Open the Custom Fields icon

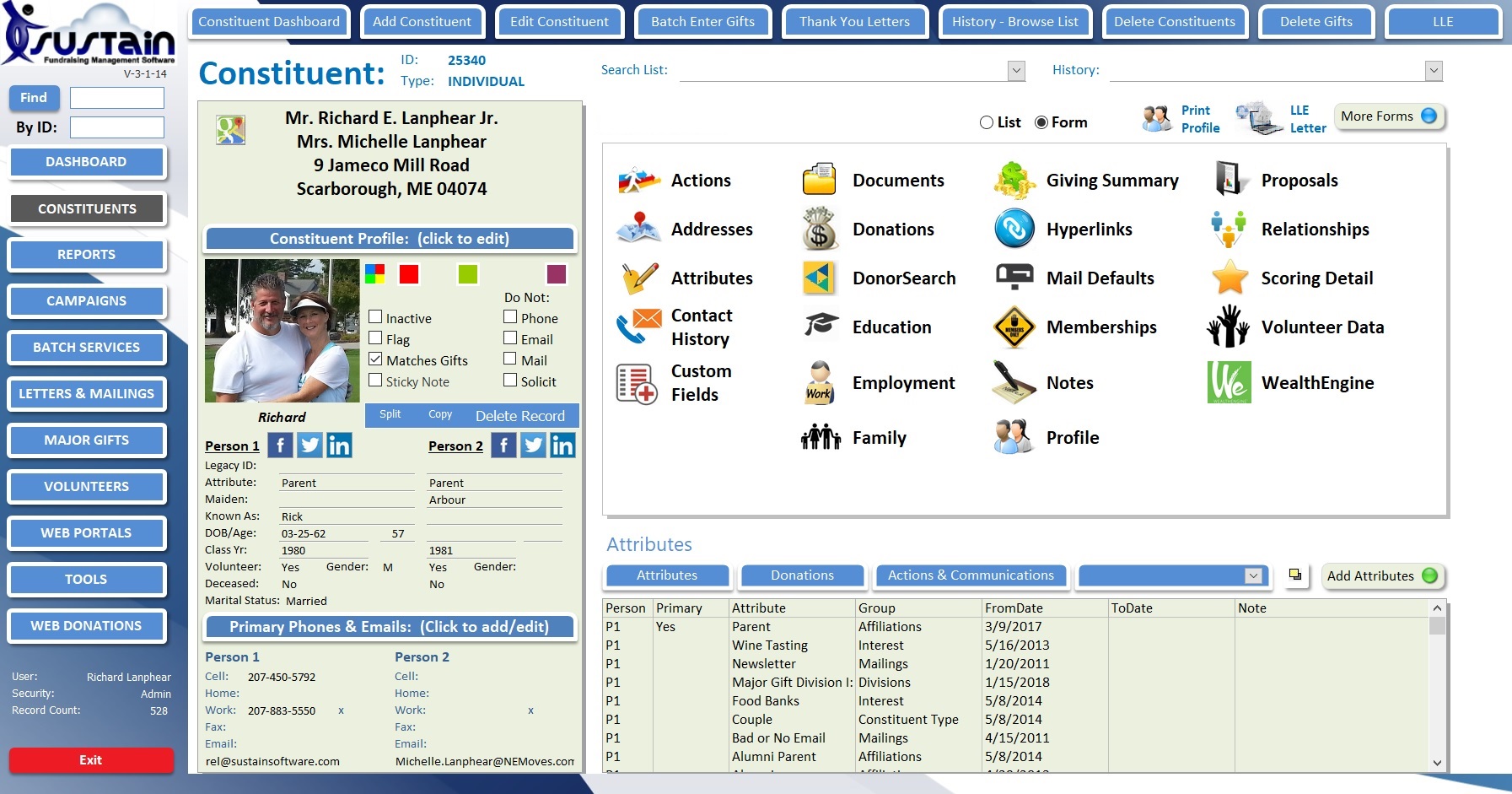(x=637, y=383)
